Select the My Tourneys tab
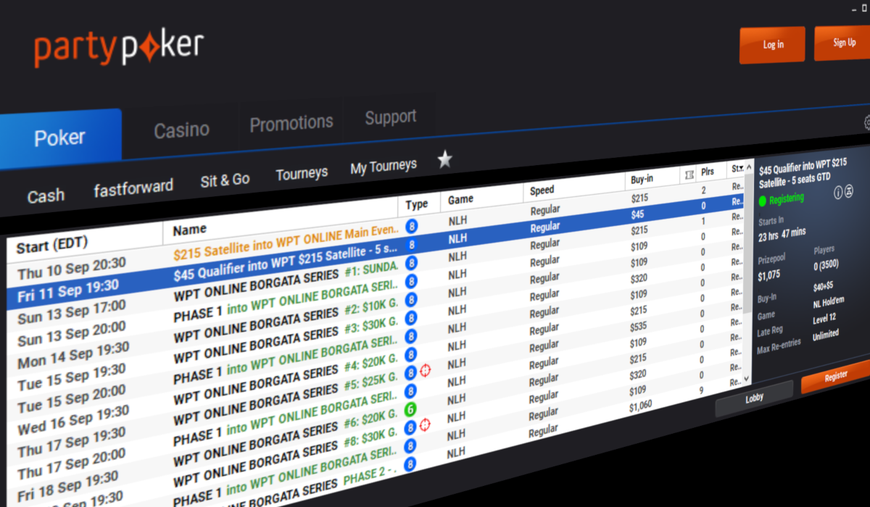This screenshot has height=507, width=870. (383, 166)
